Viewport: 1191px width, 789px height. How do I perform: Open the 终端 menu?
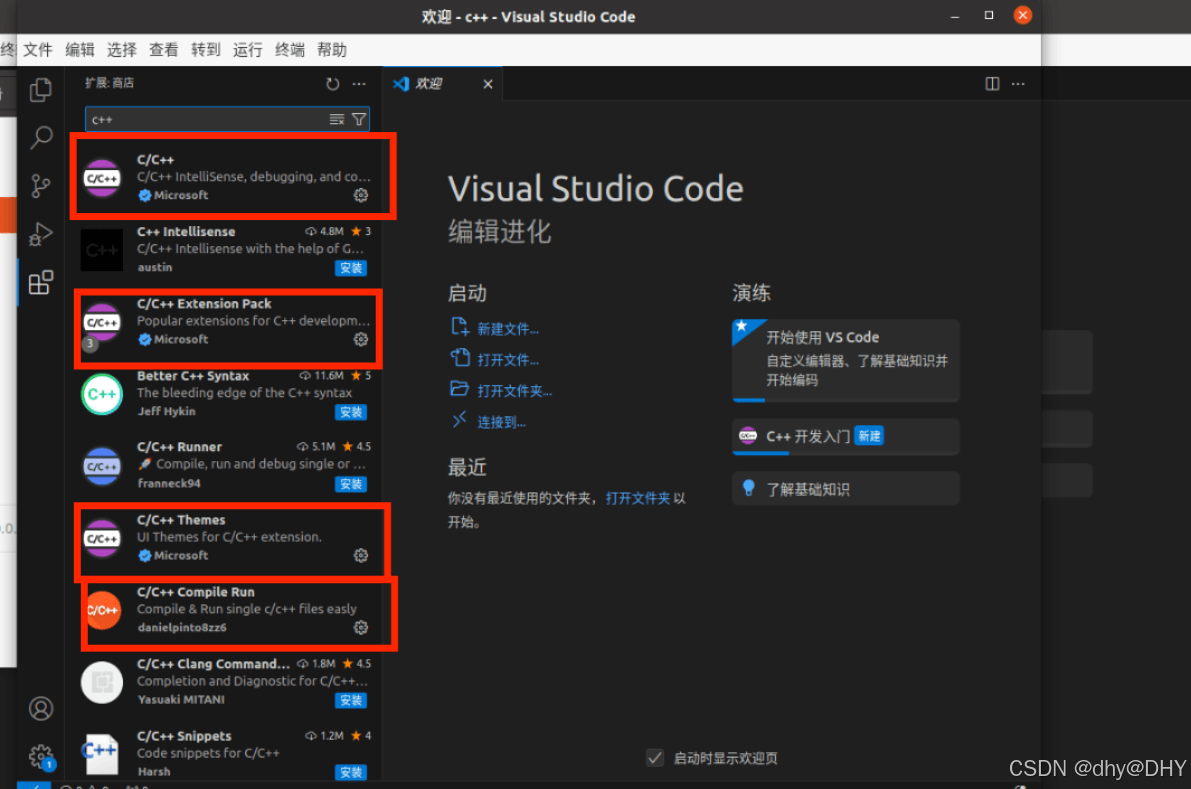click(289, 50)
